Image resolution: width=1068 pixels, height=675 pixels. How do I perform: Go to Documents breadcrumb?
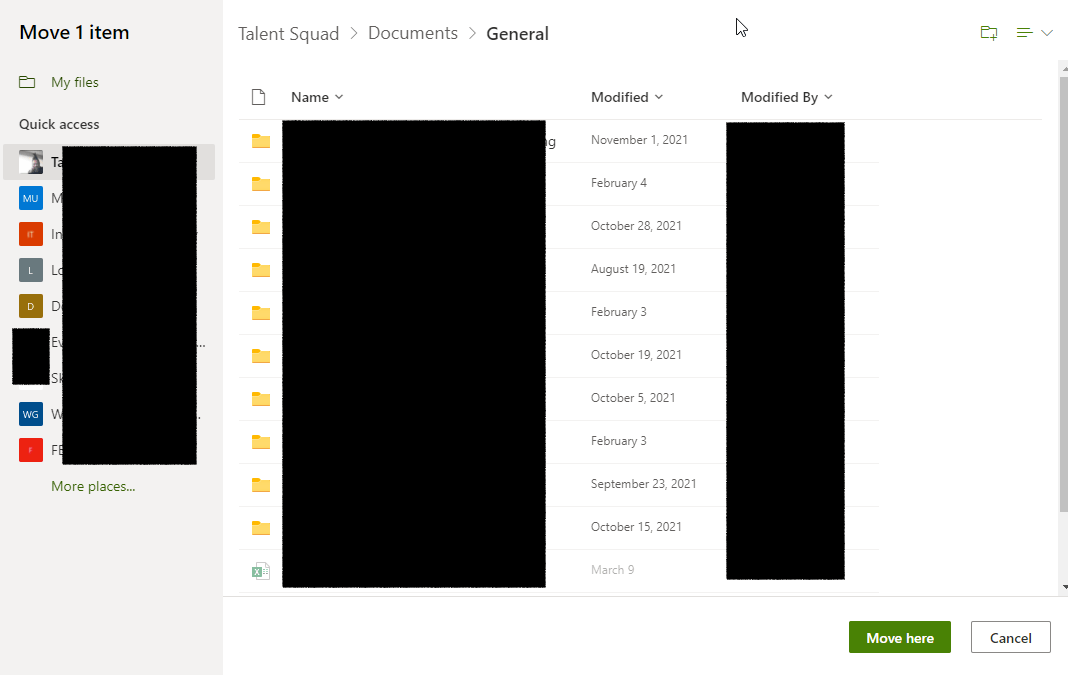tap(413, 33)
